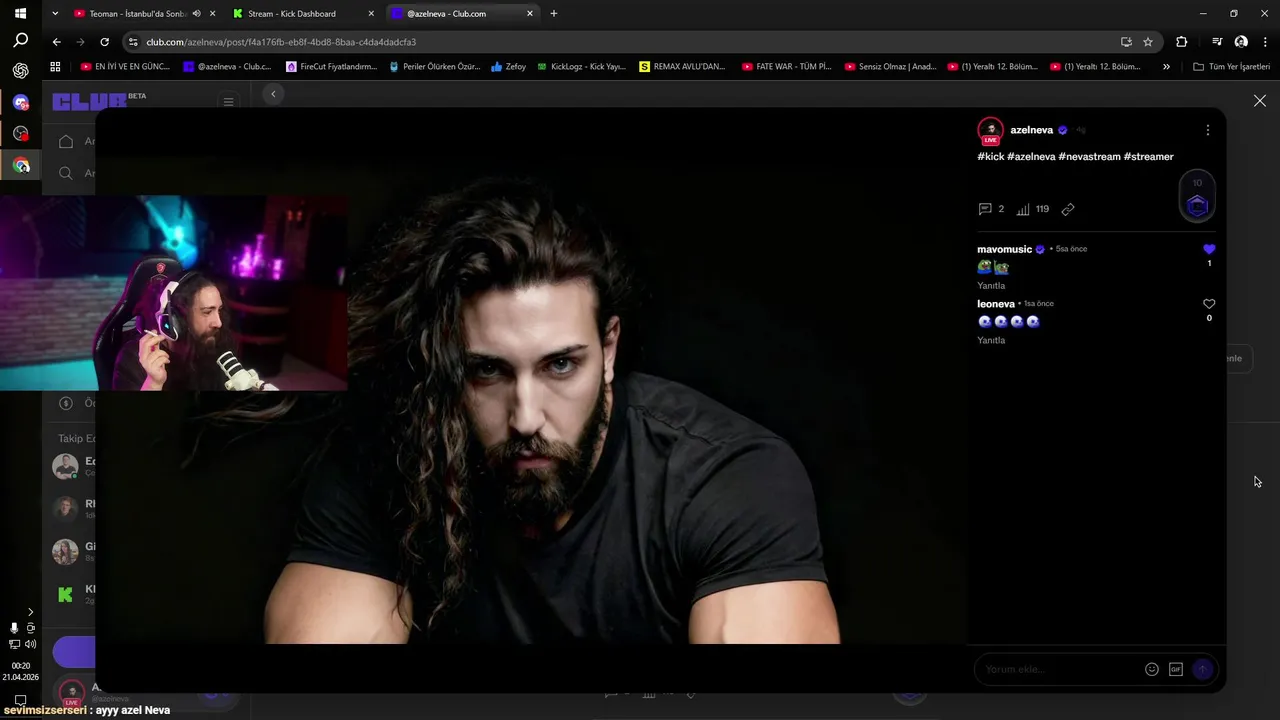Open the OBS Studio taskbar icon
Viewport: 1280px width, 720px height.
[20, 133]
